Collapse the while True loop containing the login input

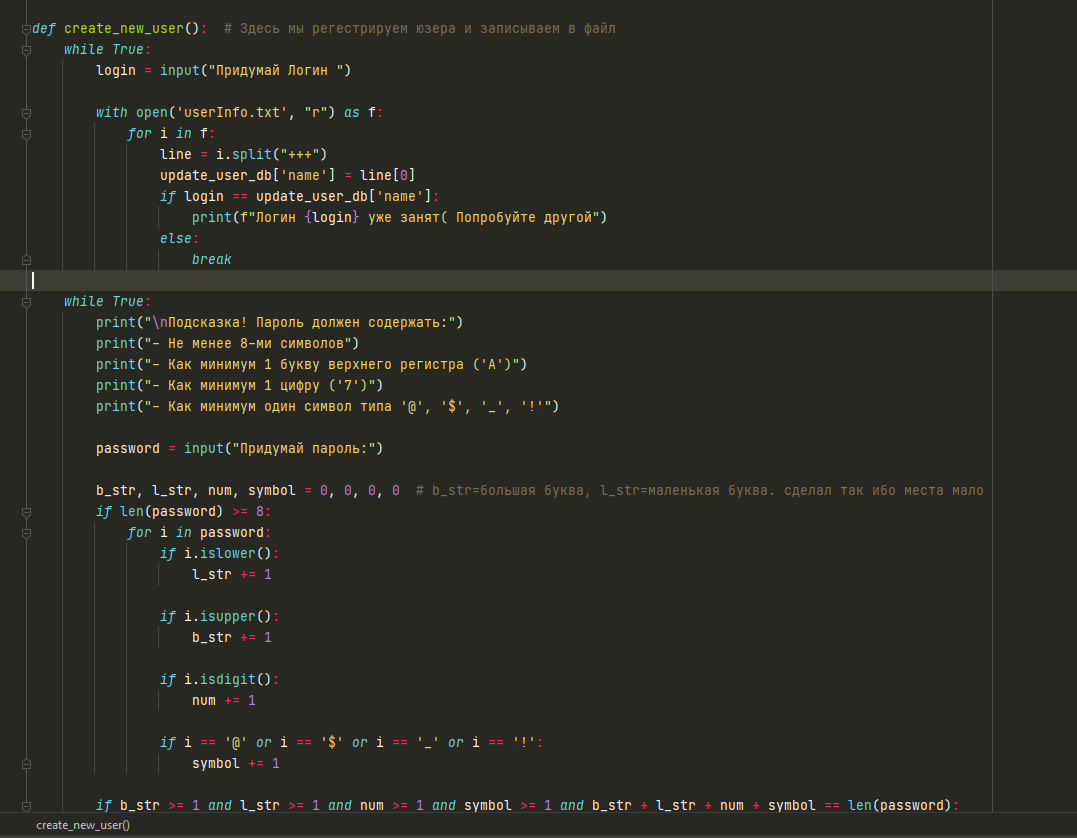point(26,50)
